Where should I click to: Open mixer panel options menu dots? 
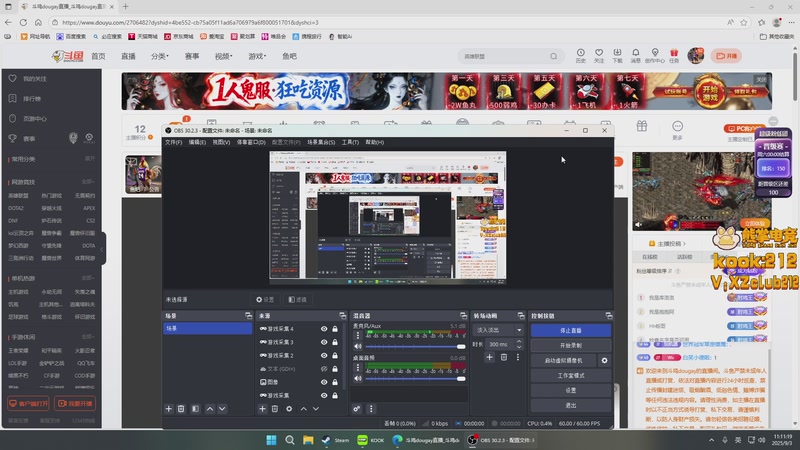(x=371, y=409)
